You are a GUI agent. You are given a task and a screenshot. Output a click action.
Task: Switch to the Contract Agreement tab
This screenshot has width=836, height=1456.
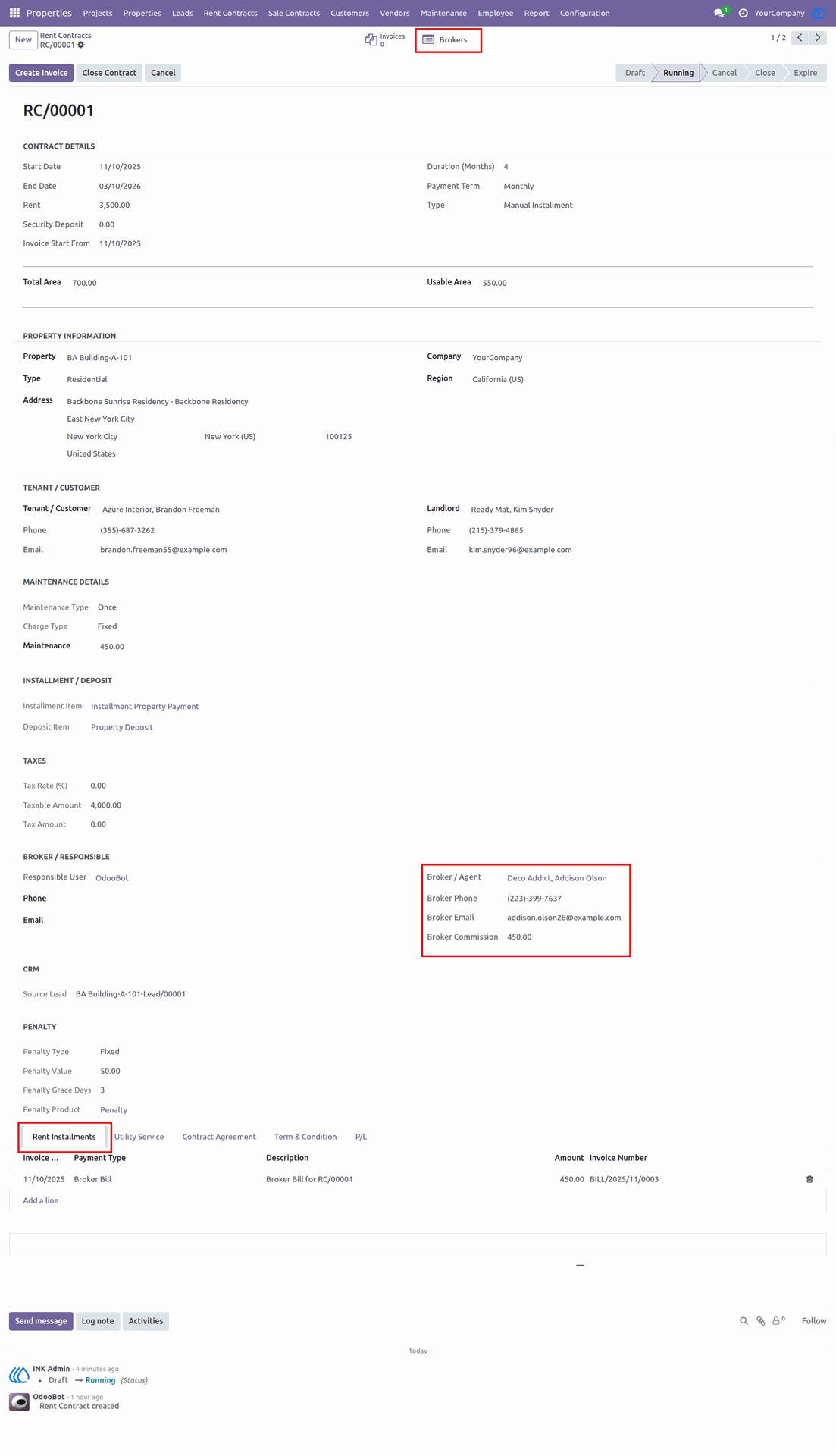coord(219,1137)
